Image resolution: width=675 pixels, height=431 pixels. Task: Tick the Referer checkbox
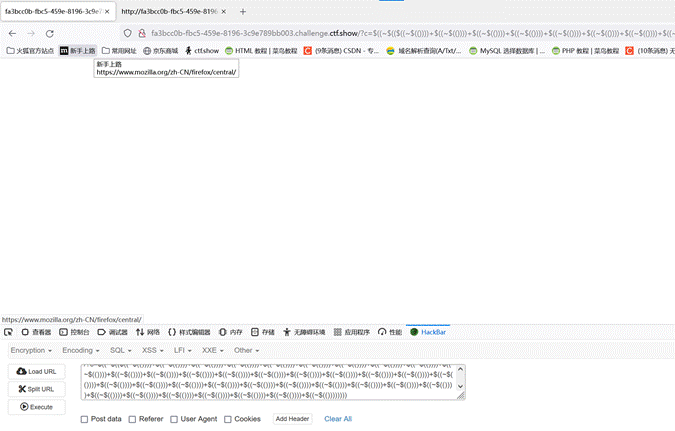click(x=133, y=419)
